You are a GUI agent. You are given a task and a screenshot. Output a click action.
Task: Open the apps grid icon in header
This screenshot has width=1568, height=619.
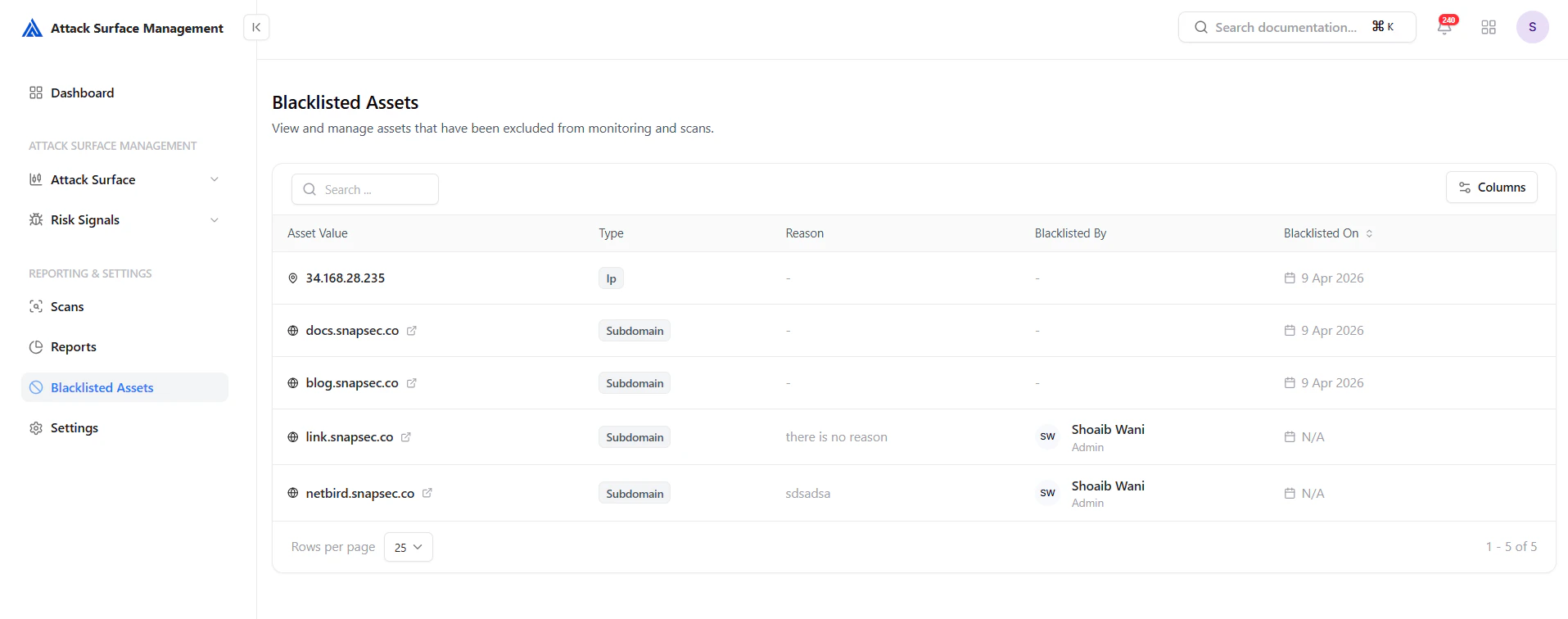point(1489,27)
